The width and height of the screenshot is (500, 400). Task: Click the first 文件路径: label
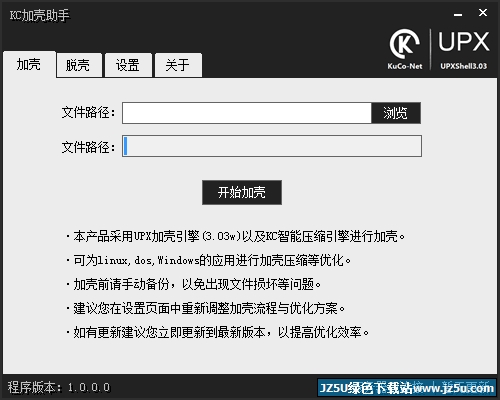tap(89, 112)
